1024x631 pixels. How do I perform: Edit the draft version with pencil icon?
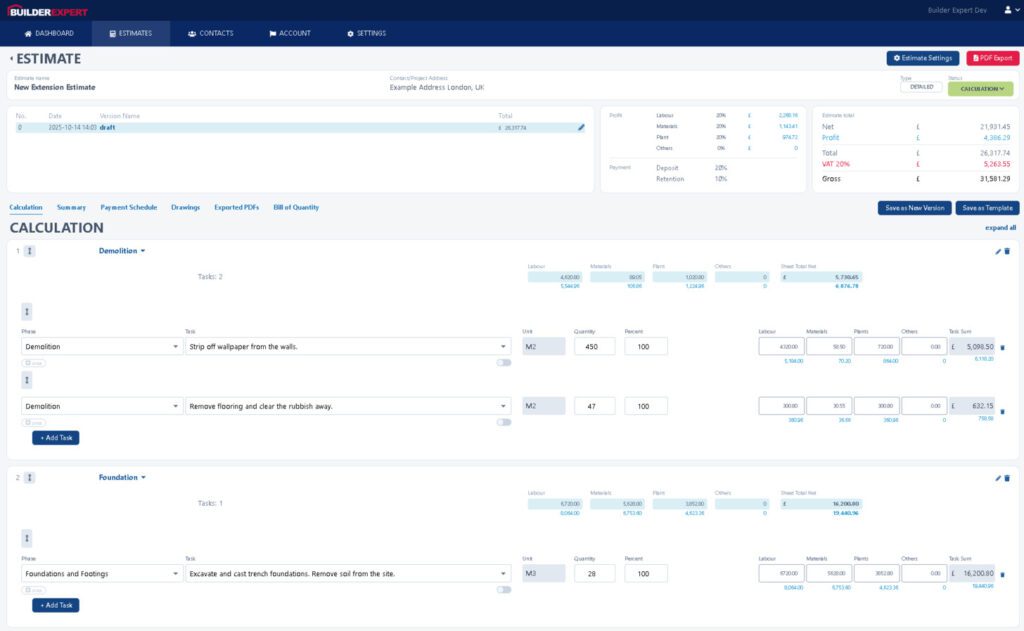(581, 128)
